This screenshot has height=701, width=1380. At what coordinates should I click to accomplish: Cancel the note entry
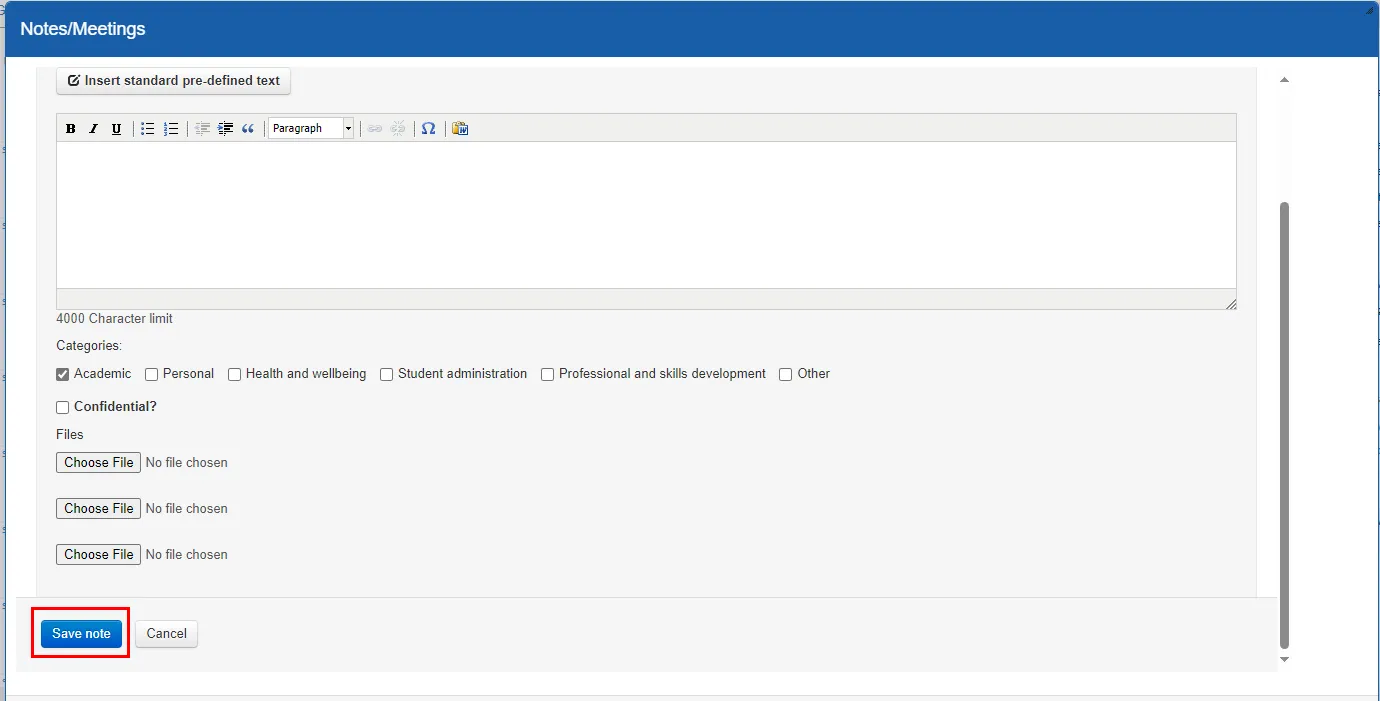pyautogui.click(x=166, y=633)
